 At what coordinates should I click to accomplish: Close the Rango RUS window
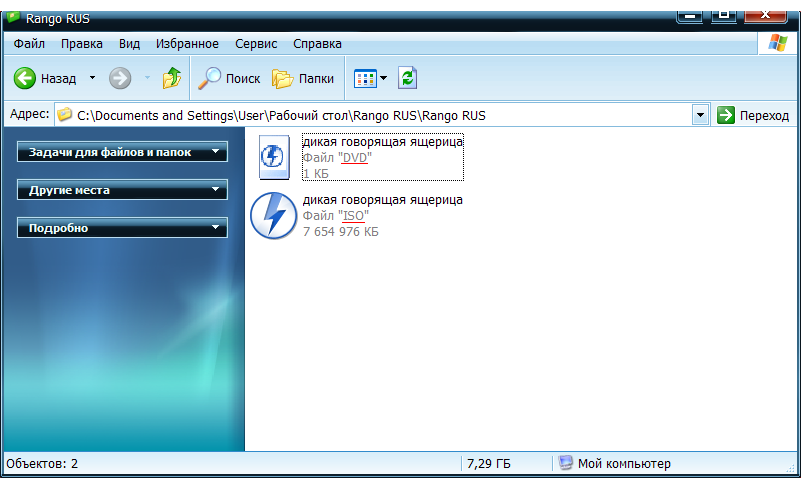click(765, 16)
